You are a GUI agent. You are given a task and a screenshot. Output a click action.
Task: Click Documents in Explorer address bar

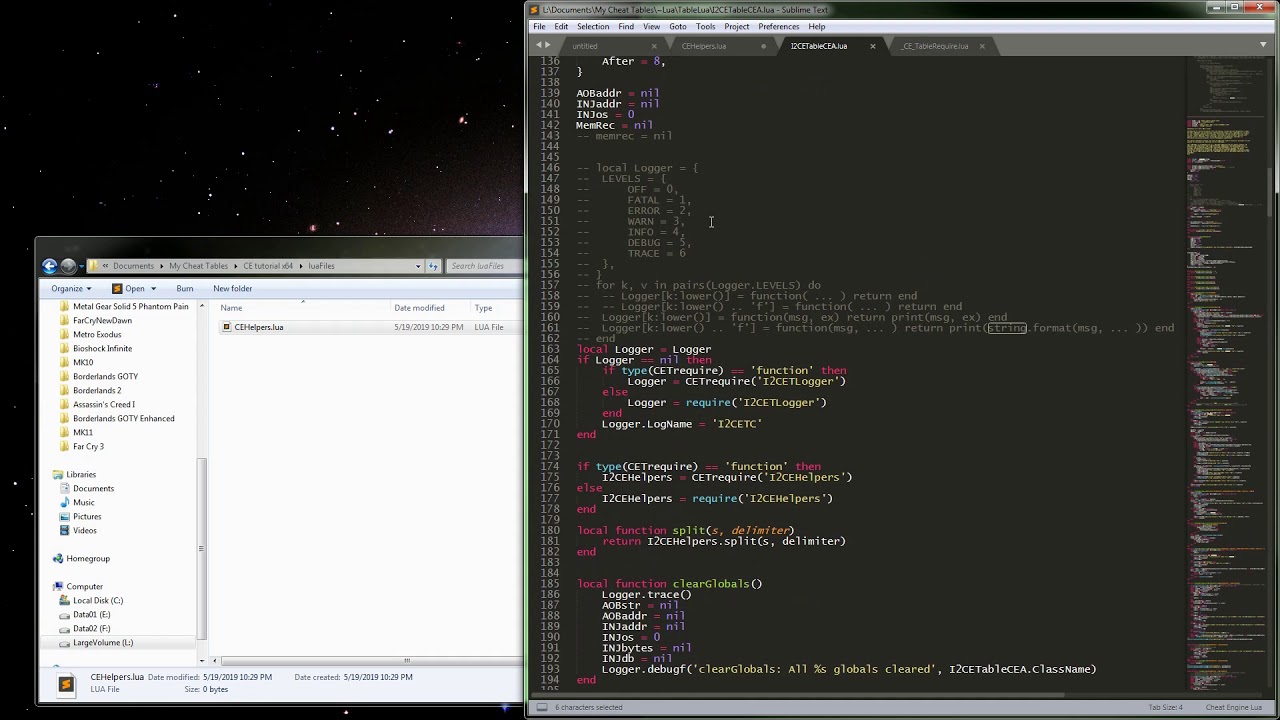(x=133, y=266)
